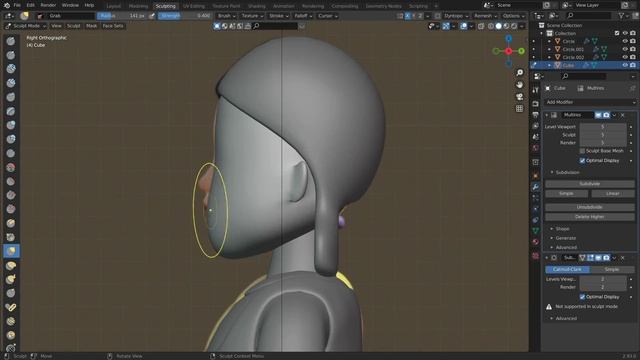Click the outliner filter funnel icon

click(621, 16)
